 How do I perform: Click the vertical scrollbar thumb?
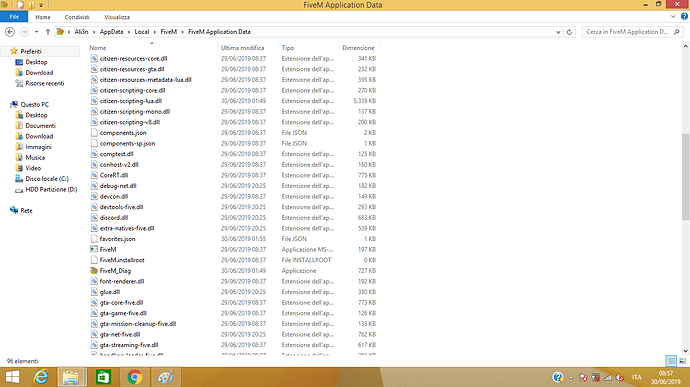[x=685, y=177]
